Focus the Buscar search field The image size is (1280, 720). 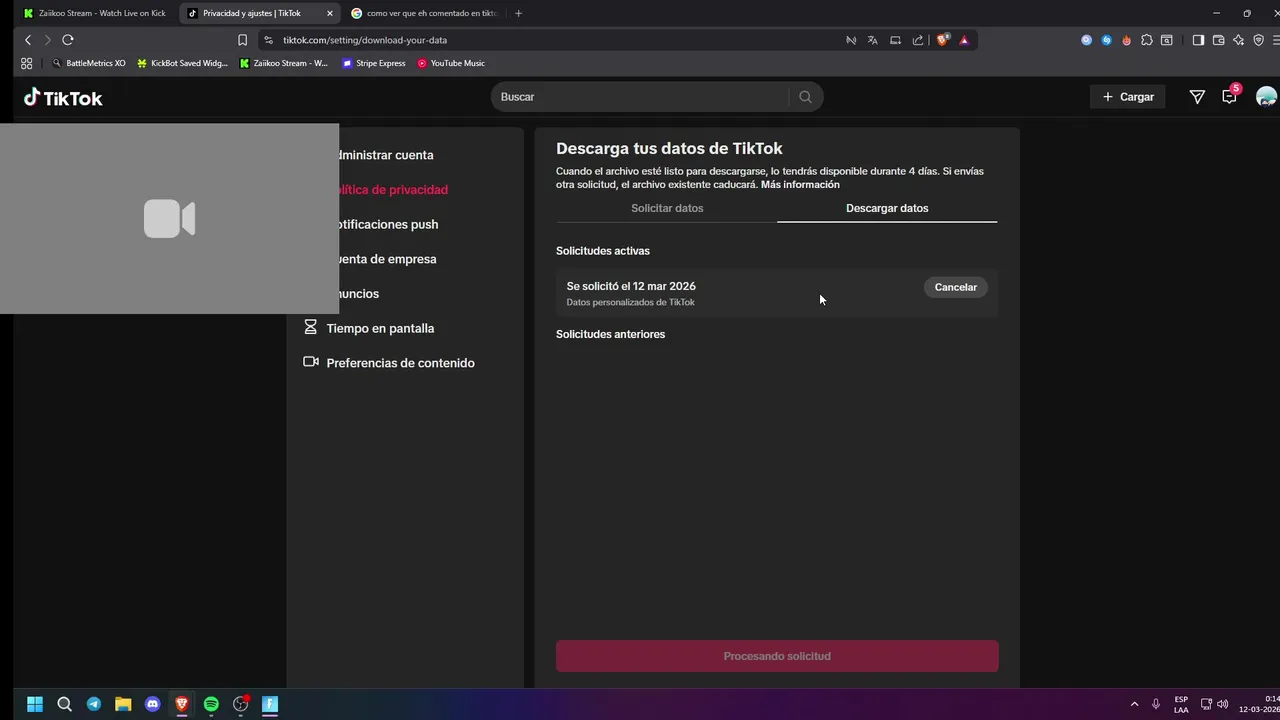coord(640,97)
